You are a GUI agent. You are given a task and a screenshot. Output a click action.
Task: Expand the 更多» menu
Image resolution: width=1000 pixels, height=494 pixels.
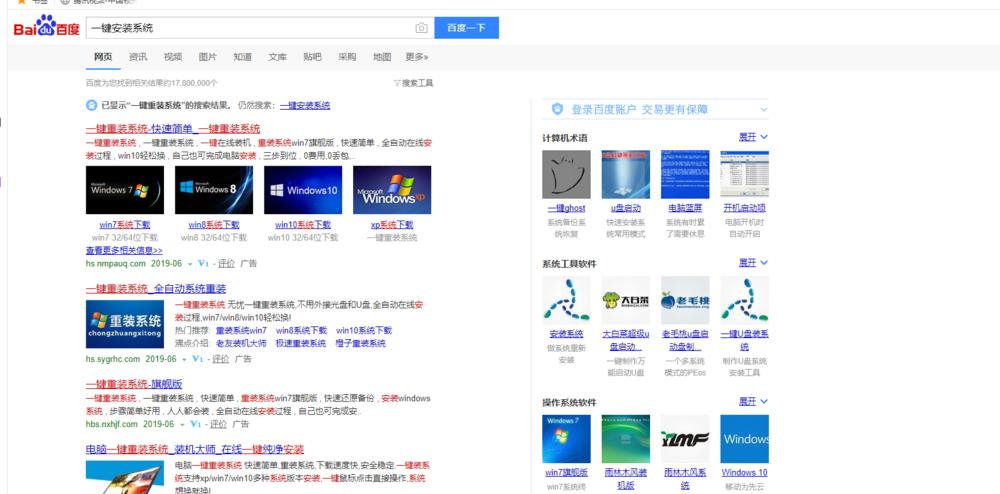click(416, 57)
